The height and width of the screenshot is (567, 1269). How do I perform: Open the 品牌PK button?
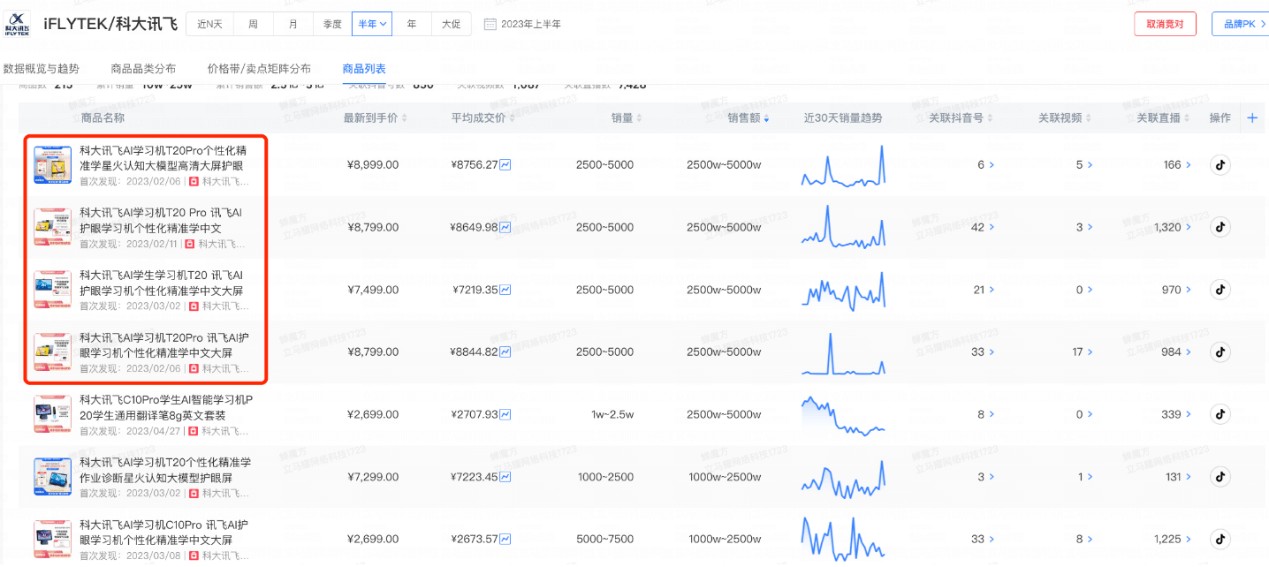[x=1240, y=24]
